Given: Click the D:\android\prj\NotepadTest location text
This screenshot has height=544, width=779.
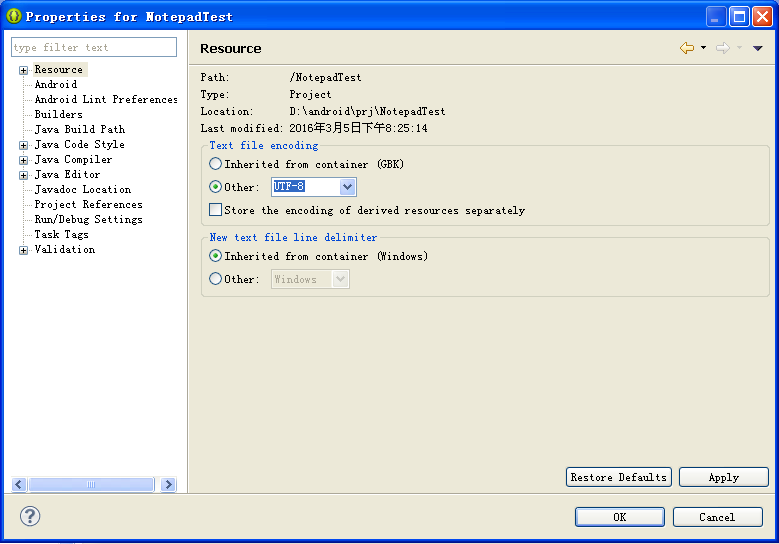Looking at the screenshot, I should pyautogui.click(x=367, y=111).
